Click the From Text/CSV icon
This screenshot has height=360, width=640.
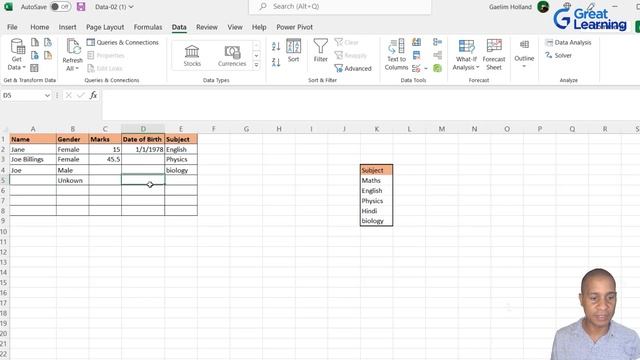[x=35, y=42]
